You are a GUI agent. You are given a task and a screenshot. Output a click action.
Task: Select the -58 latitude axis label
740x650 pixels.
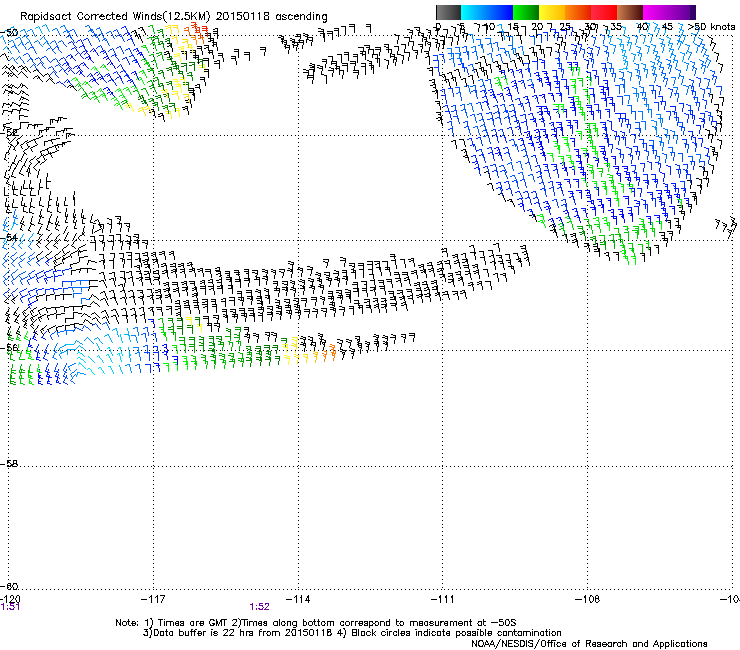(x=9, y=464)
